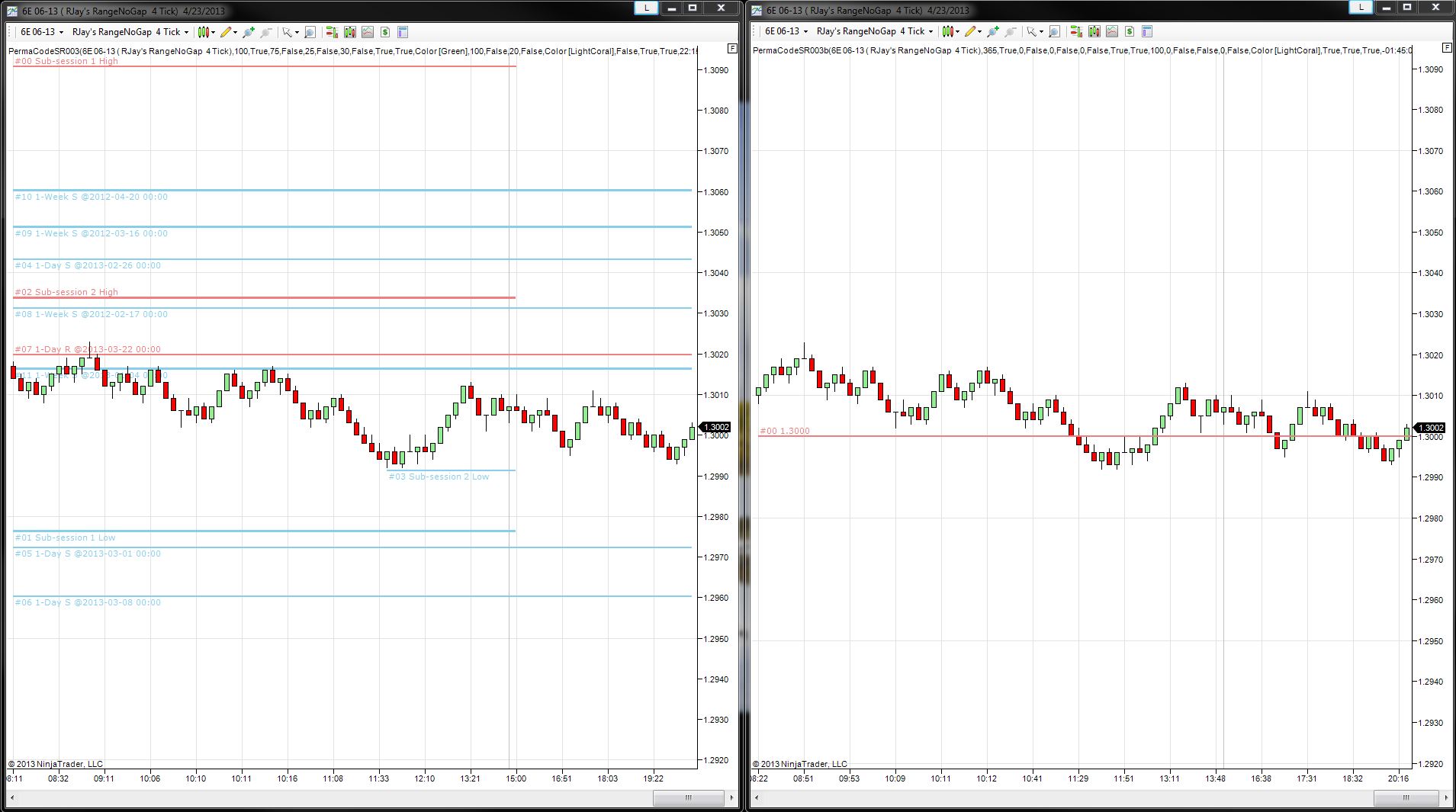Click the chart app icon in left window title bar

coord(11,11)
